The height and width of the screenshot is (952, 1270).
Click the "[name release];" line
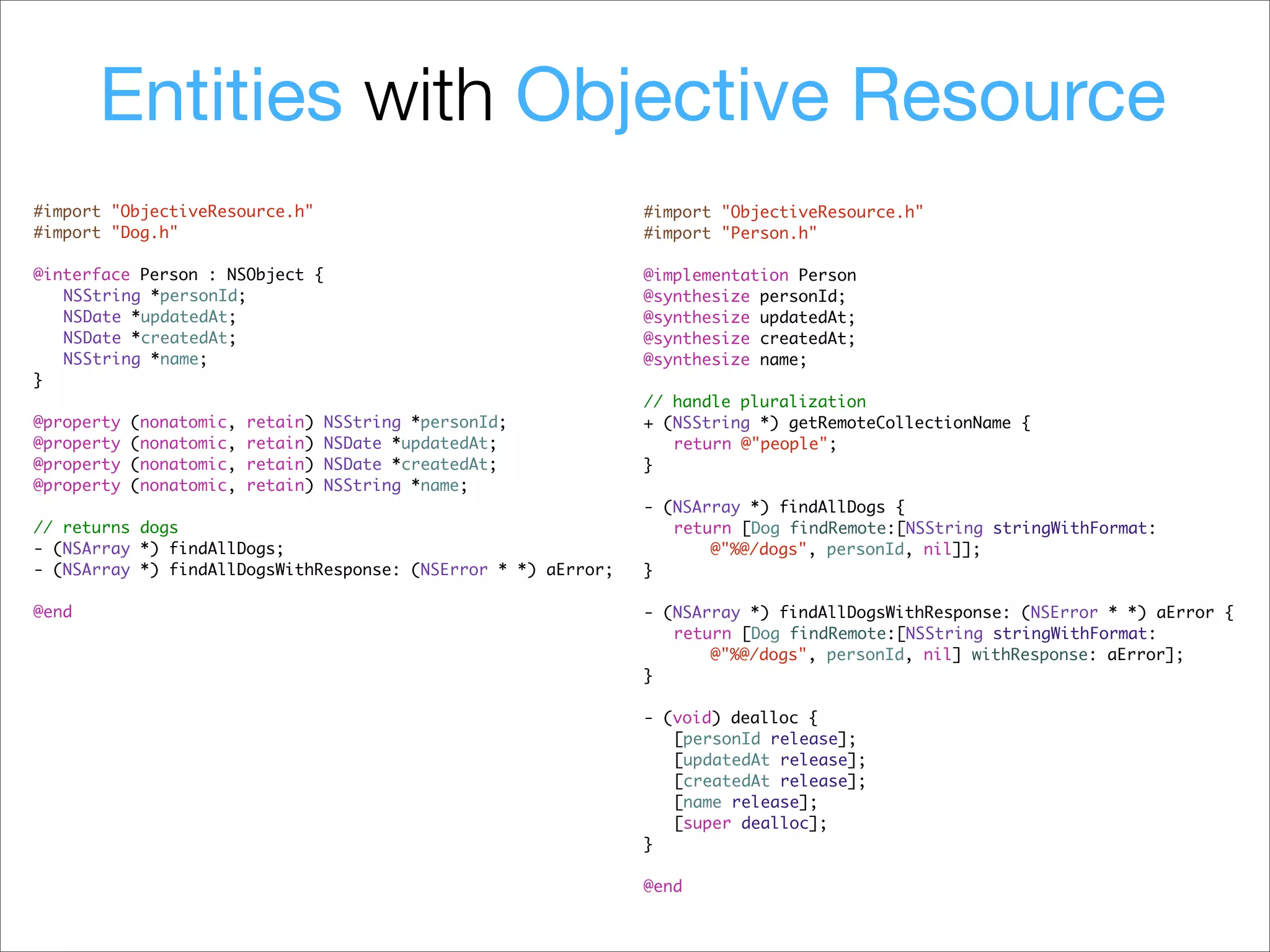point(746,803)
